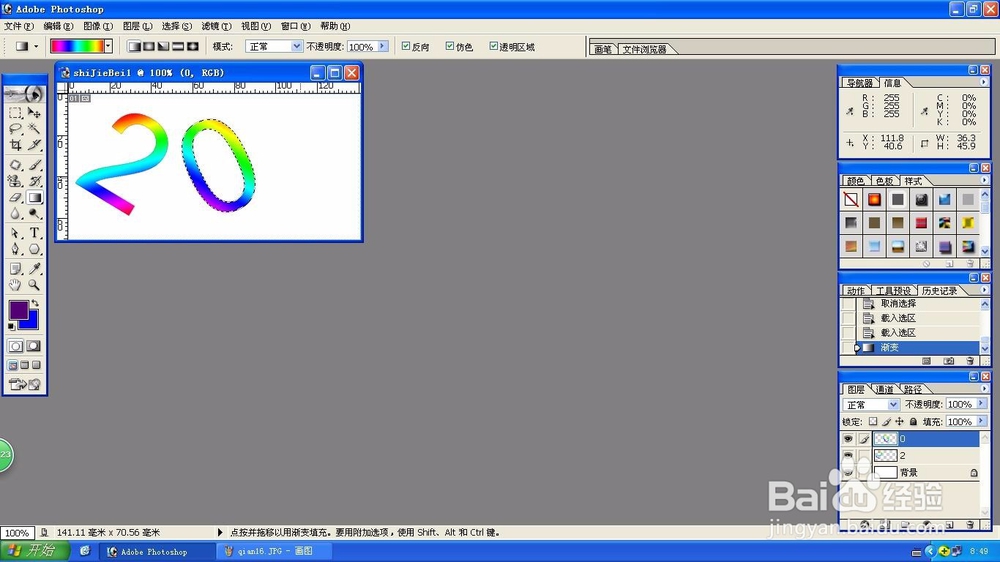Delete the current history state with trash icon
The image size is (1000, 562).
[970, 361]
